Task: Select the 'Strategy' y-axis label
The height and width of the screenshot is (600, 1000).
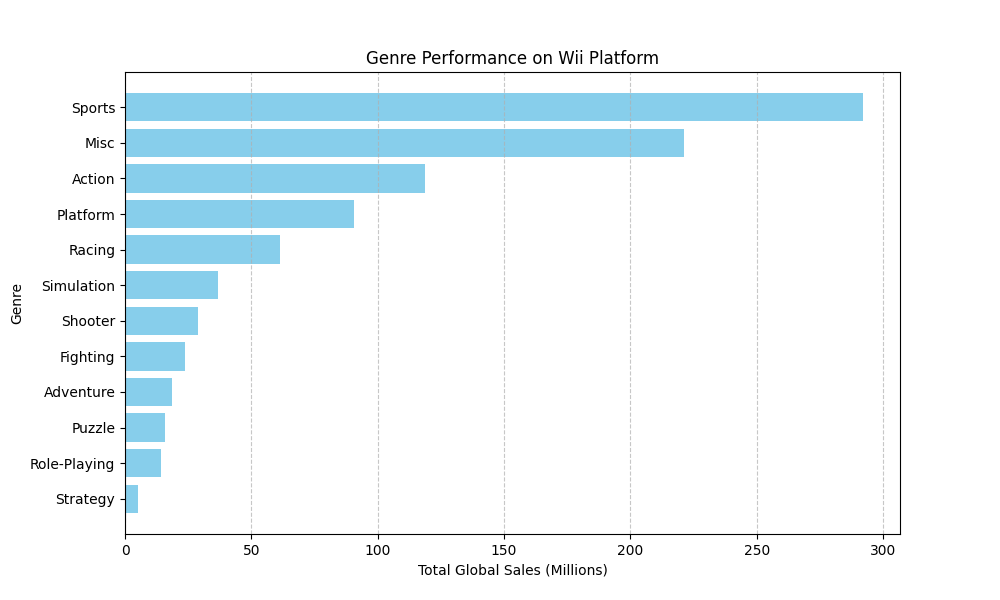Action: [x=85, y=499]
